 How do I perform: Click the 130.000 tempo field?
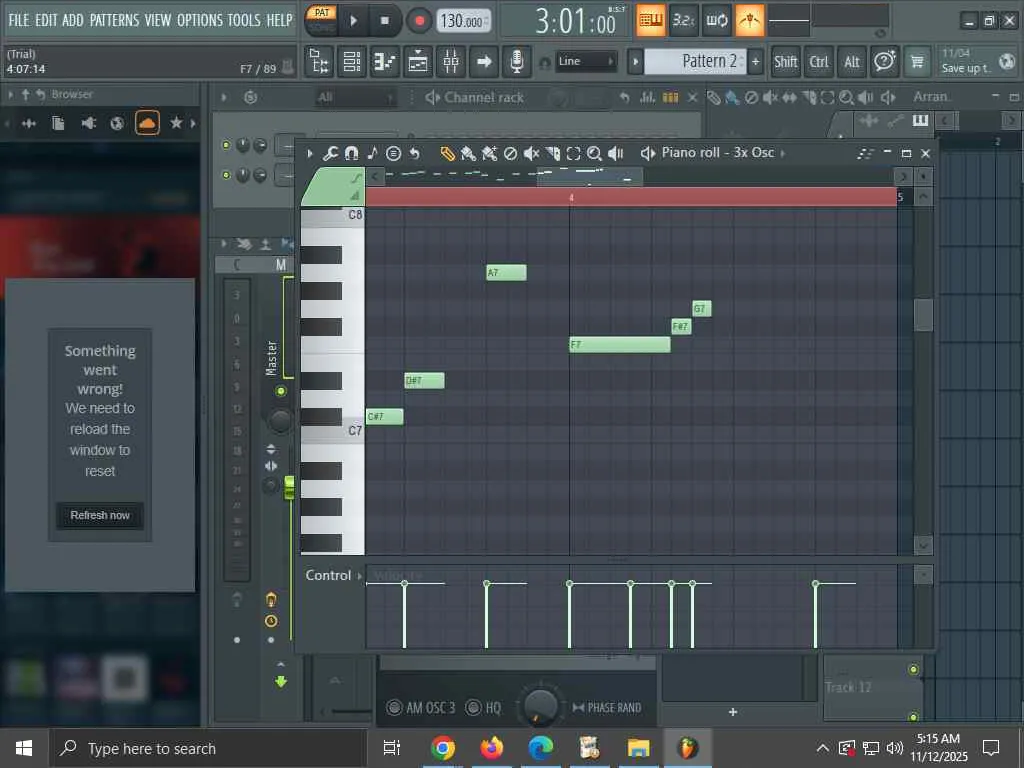point(463,21)
